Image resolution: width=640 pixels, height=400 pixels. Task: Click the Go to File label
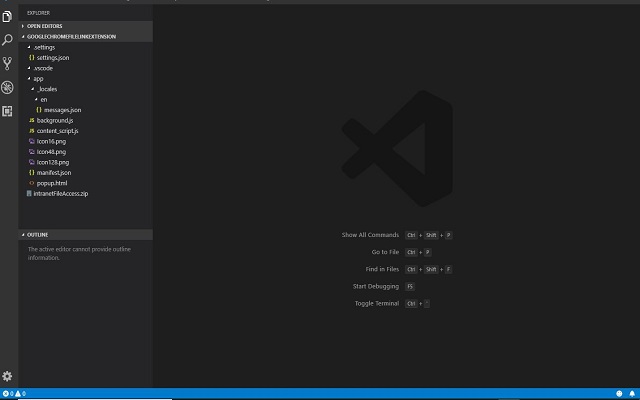pyautogui.click(x=385, y=252)
